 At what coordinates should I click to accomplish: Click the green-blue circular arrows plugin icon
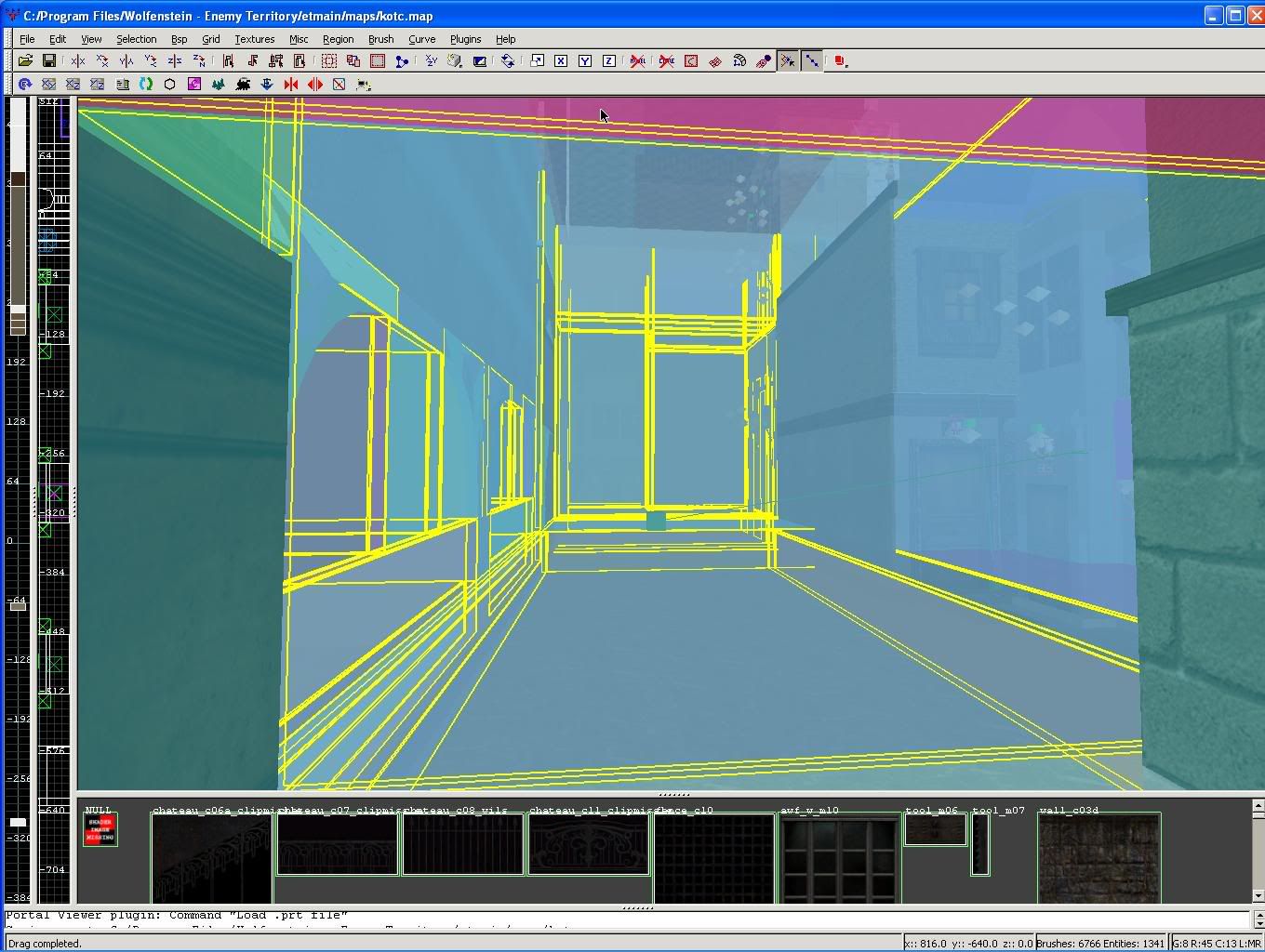click(x=146, y=85)
